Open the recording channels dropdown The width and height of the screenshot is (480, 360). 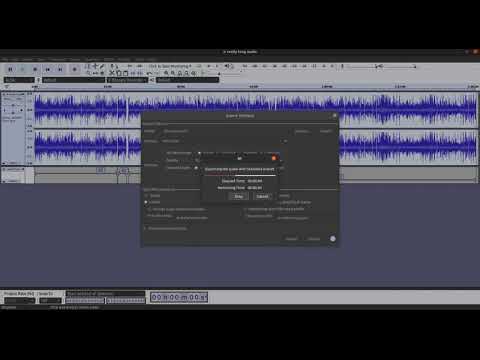(127, 80)
